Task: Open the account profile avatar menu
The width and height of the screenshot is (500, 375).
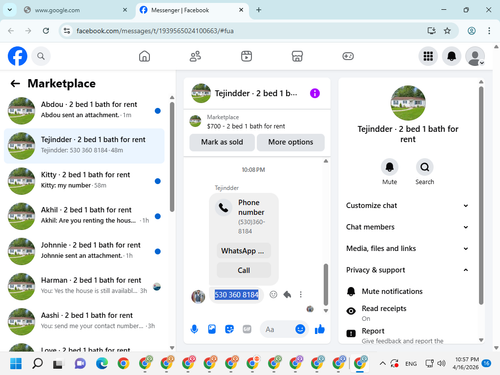Action: point(475,56)
